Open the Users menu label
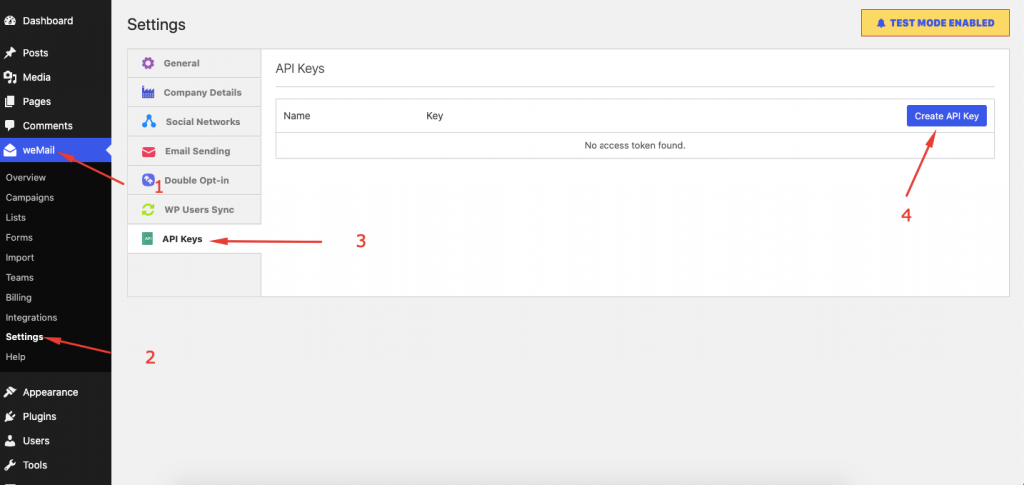 (36, 441)
